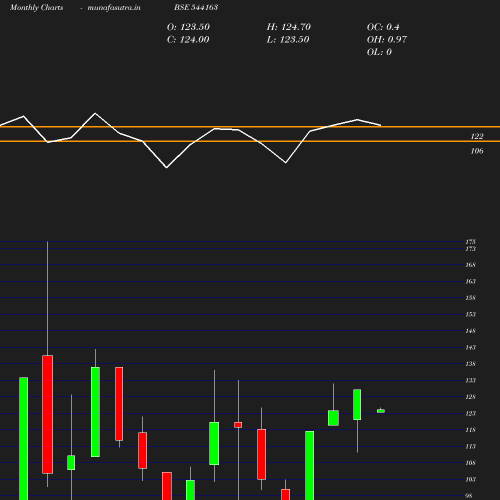
Task: Select the 148 price axis label
Action: coord(471,331)
